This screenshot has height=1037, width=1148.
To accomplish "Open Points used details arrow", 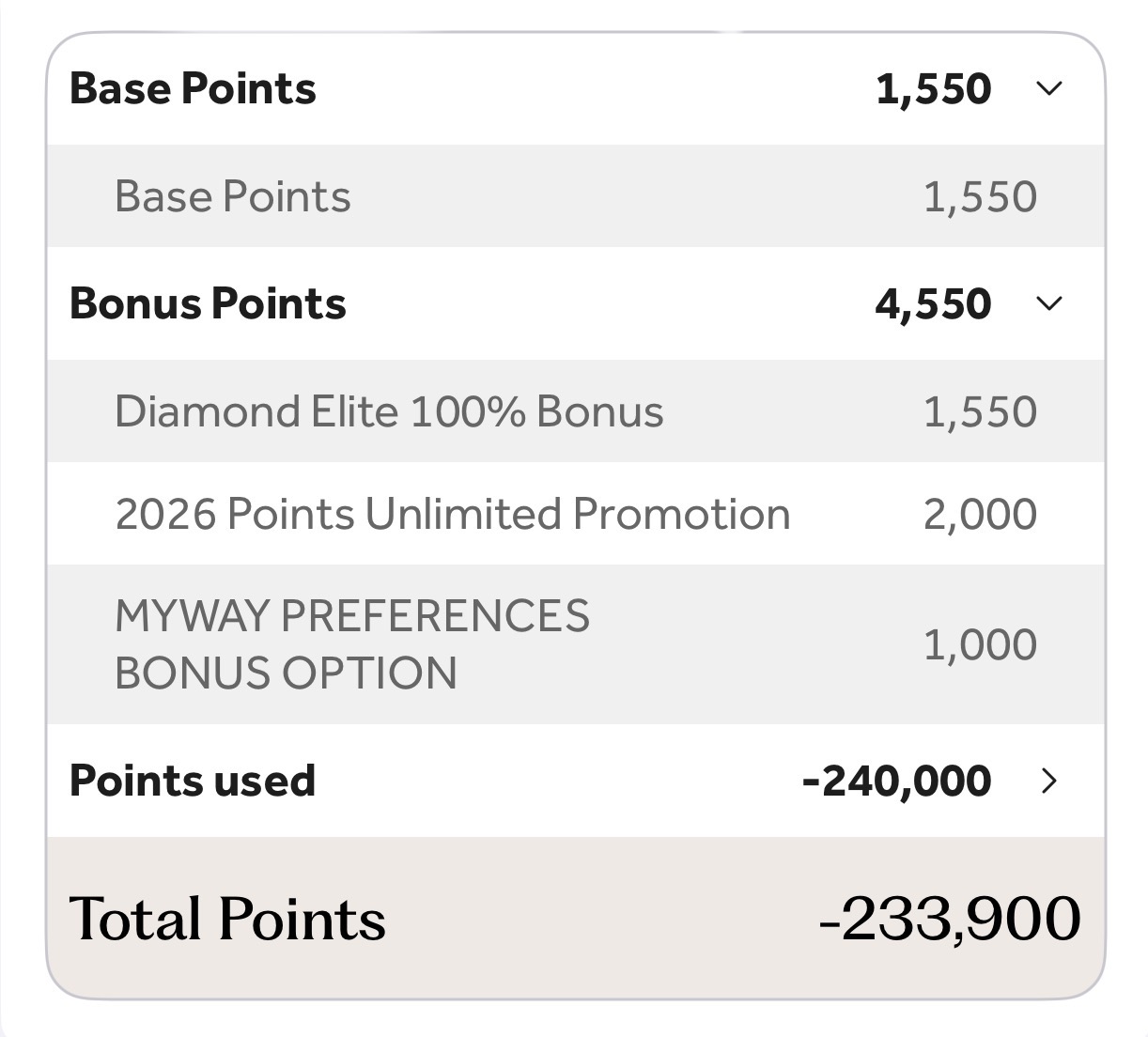I will 1049,781.
